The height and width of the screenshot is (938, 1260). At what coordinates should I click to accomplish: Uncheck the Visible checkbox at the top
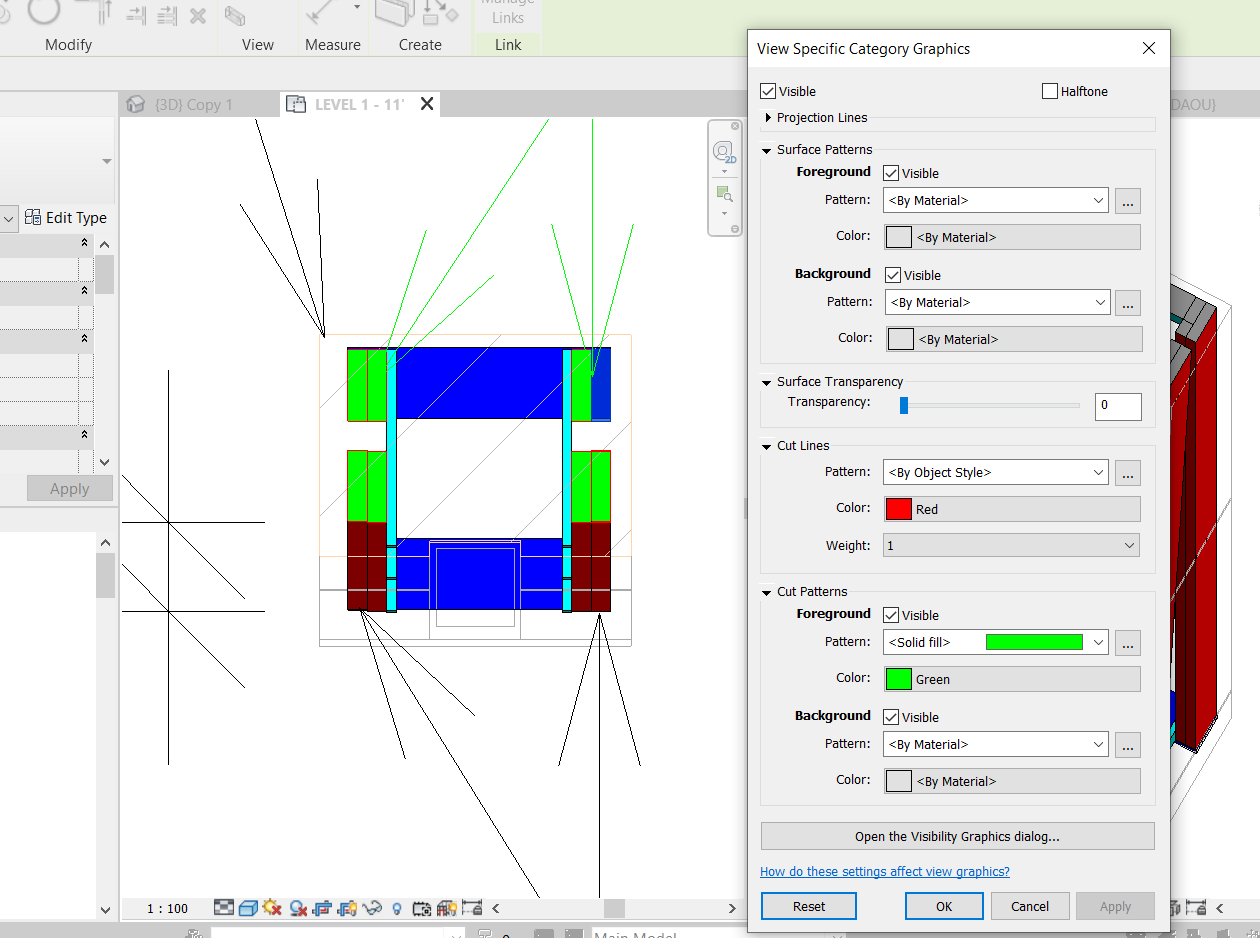pyautogui.click(x=768, y=91)
